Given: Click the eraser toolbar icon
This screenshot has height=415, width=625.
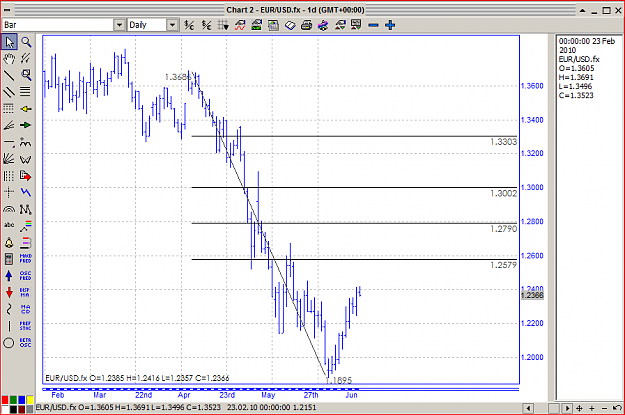Looking at the screenshot, I should point(290,25).
